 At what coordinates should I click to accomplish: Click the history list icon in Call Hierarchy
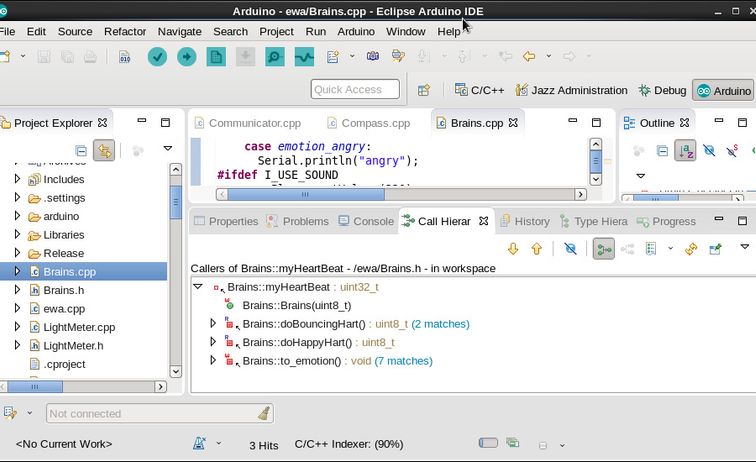pyautogui.click(x=651, y=249)
